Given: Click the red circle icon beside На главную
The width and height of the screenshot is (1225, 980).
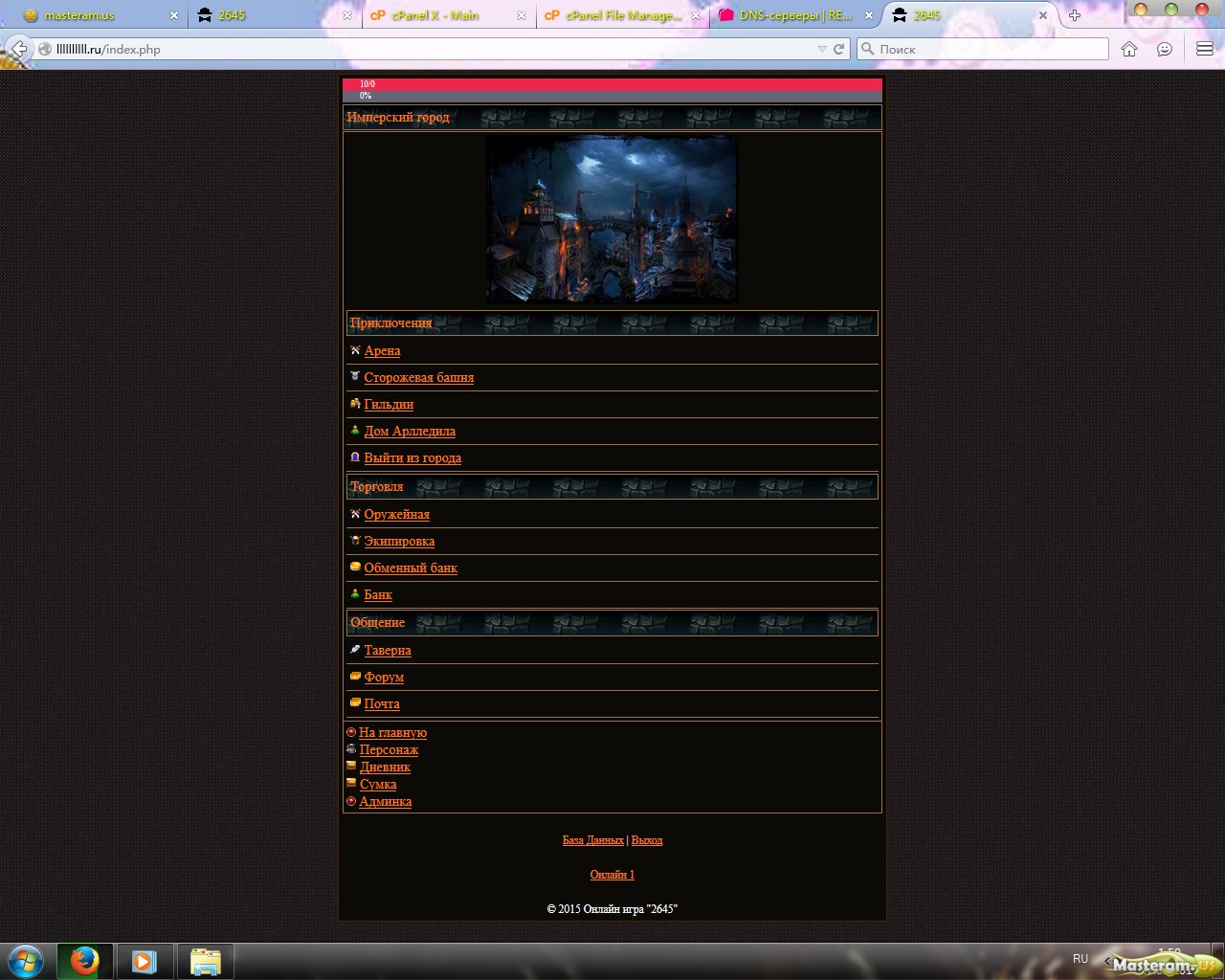Looking at the screenshot, I should (x=351, y=732).
